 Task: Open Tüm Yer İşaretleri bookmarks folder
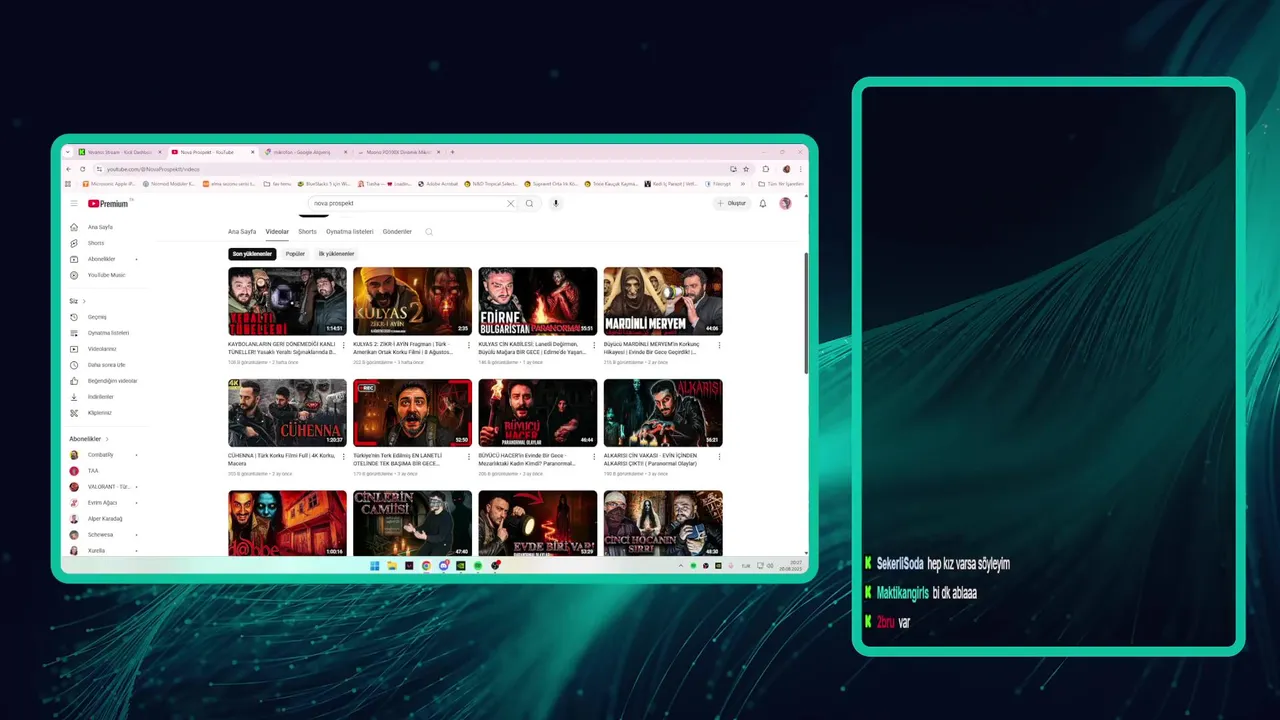point(781,184)
